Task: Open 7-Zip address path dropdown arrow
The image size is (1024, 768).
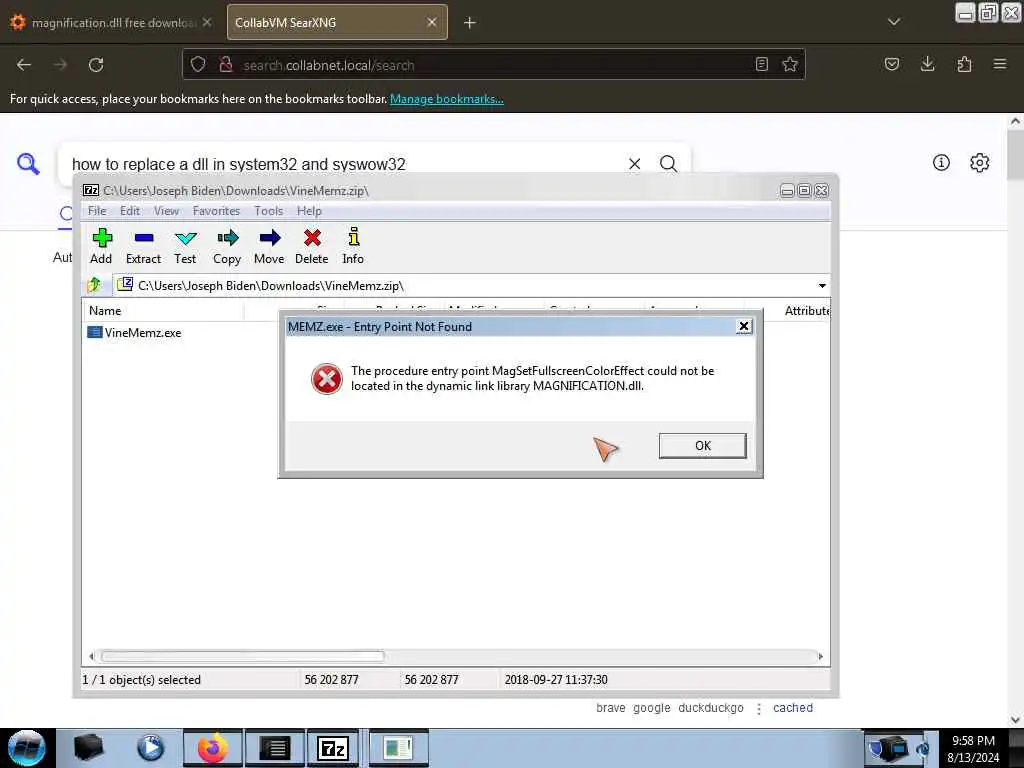Action: pos(822,285)
